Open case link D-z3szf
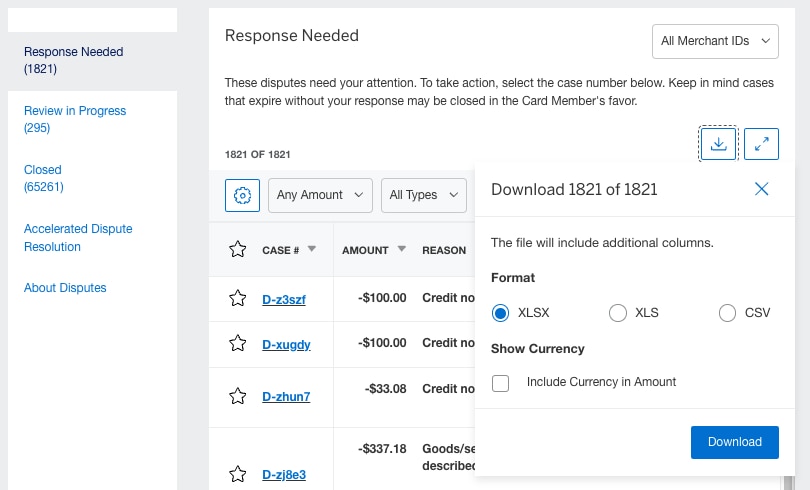The height and width of the screenshot is (490, 810). [284, 299]
